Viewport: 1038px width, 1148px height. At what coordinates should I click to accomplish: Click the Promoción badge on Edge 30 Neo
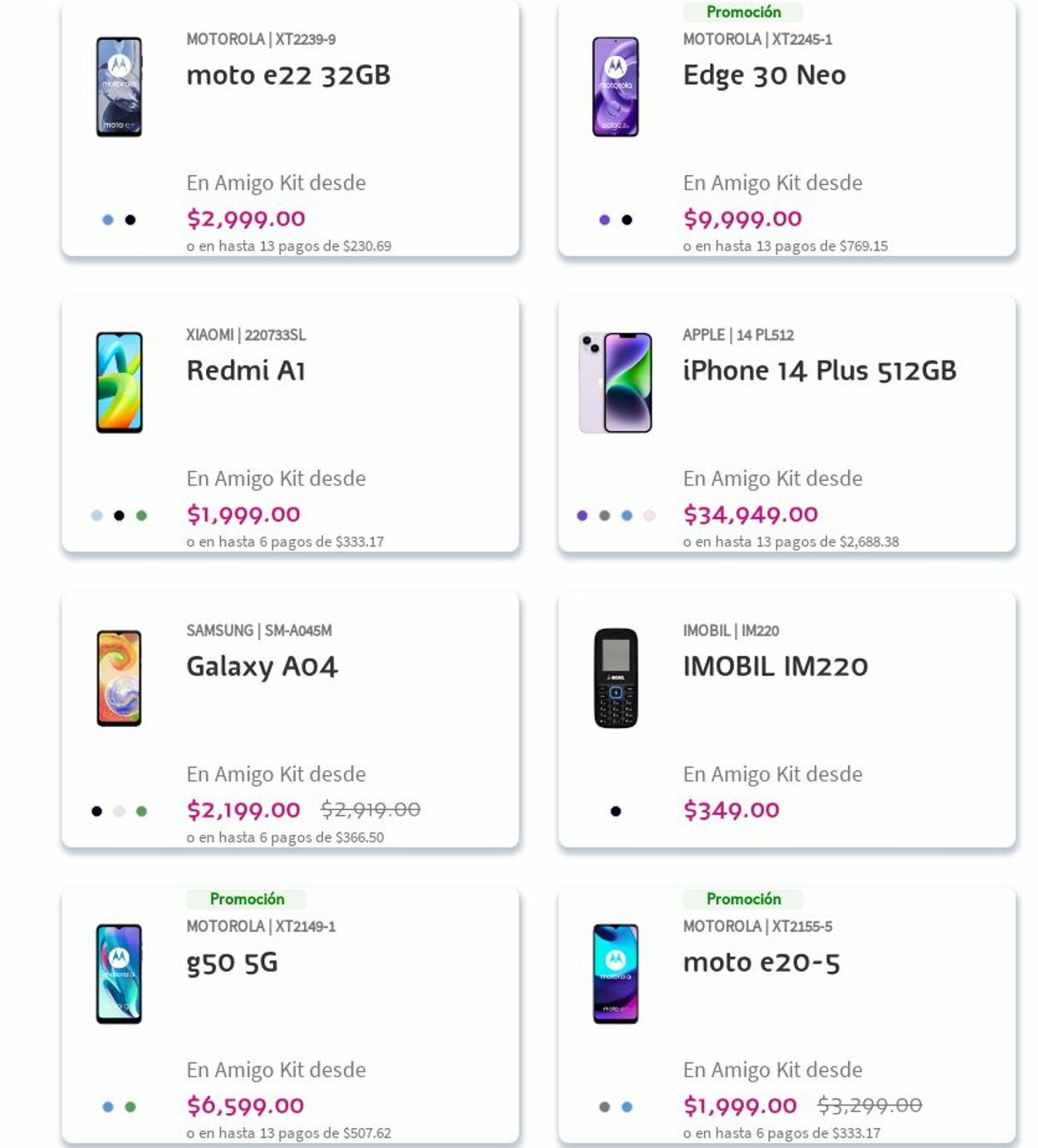[743, 12]
